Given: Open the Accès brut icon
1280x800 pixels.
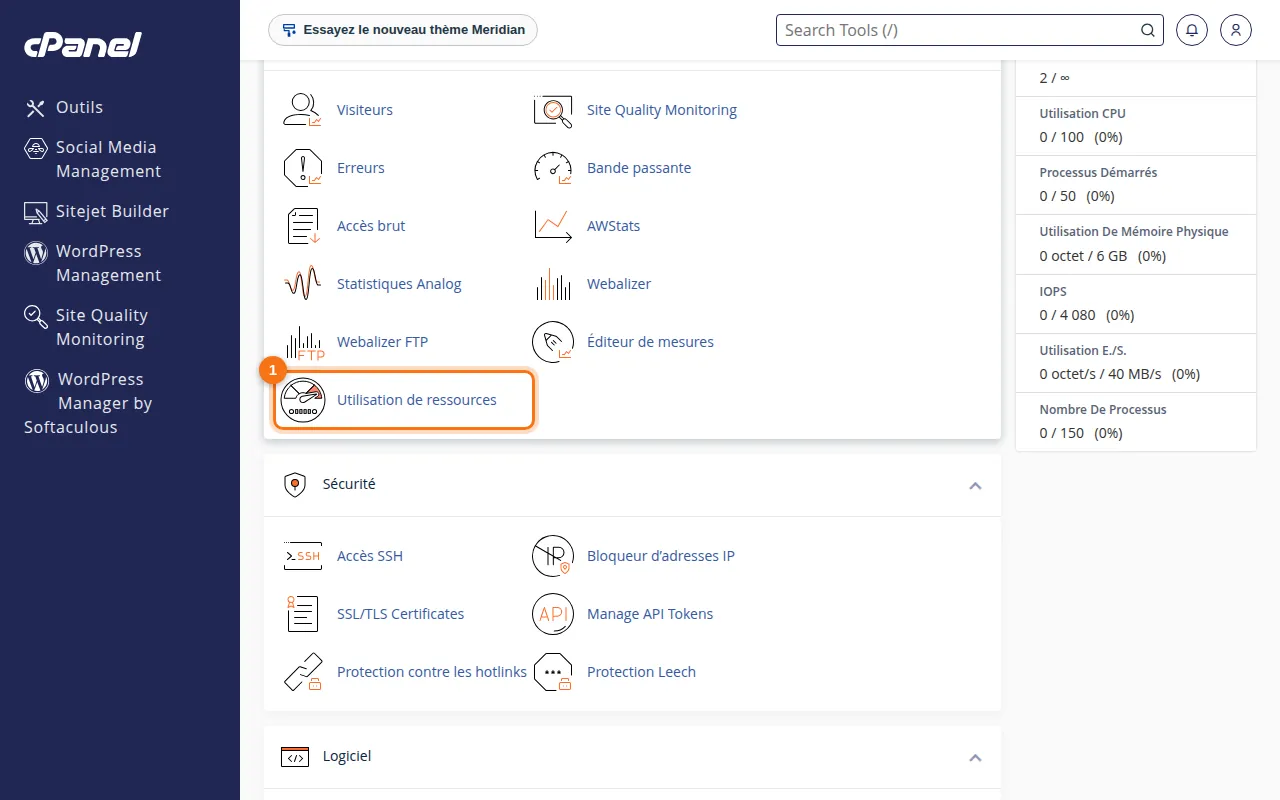Looking at the screenshot, I should pyautogui.click(x=303, y=226).
